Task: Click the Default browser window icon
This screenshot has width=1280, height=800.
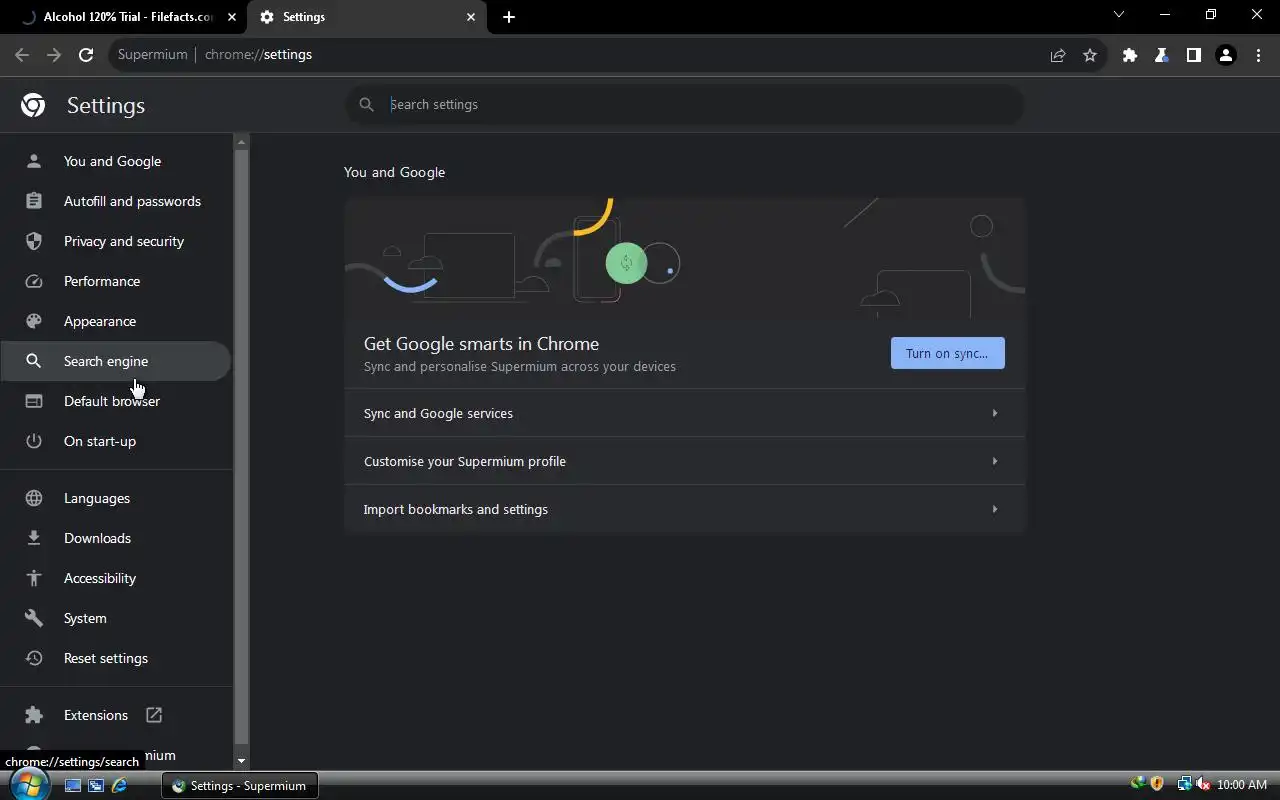Action: [34, 401]
